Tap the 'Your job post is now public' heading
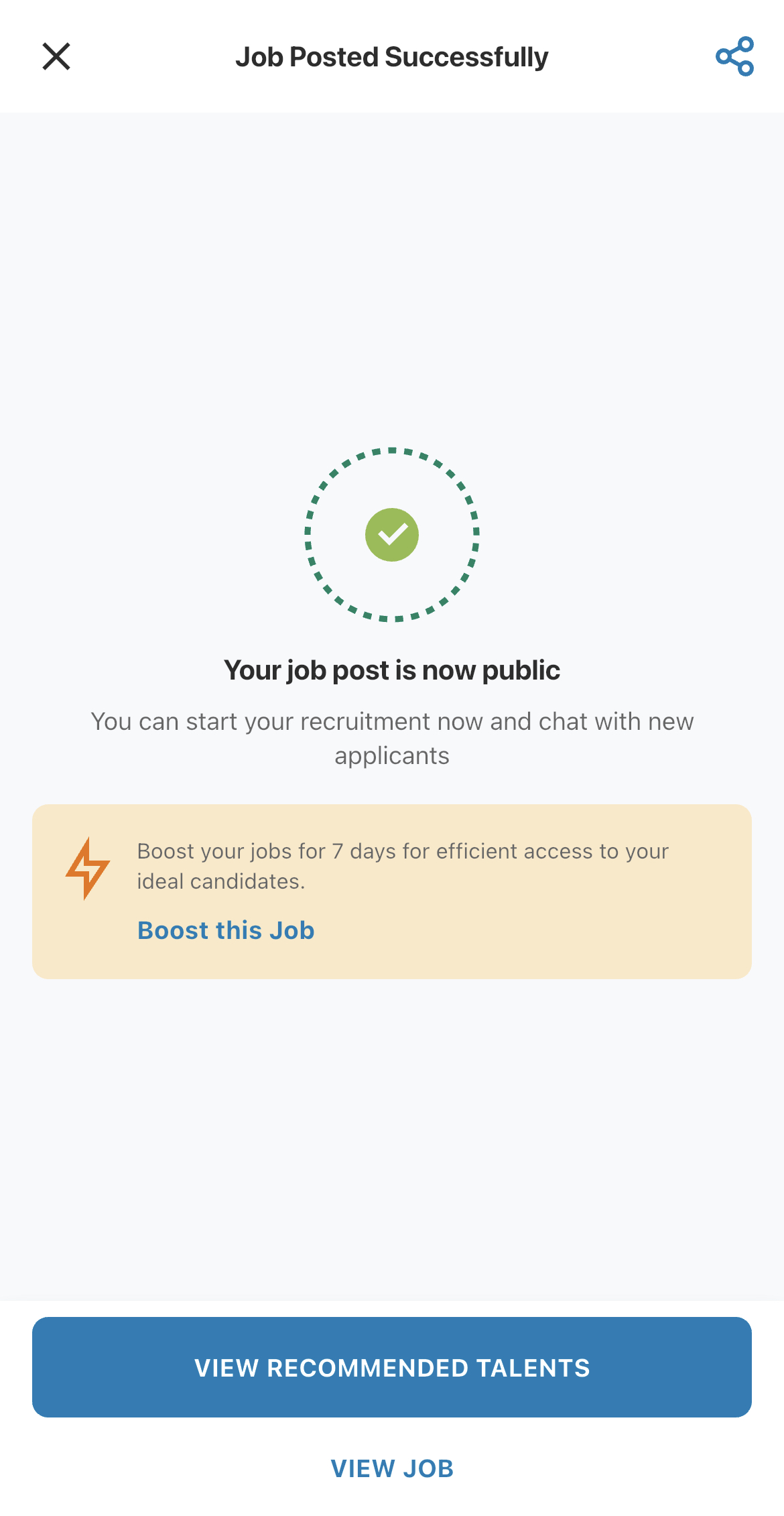Screen dimensions: 784x1516 (392, 670)
